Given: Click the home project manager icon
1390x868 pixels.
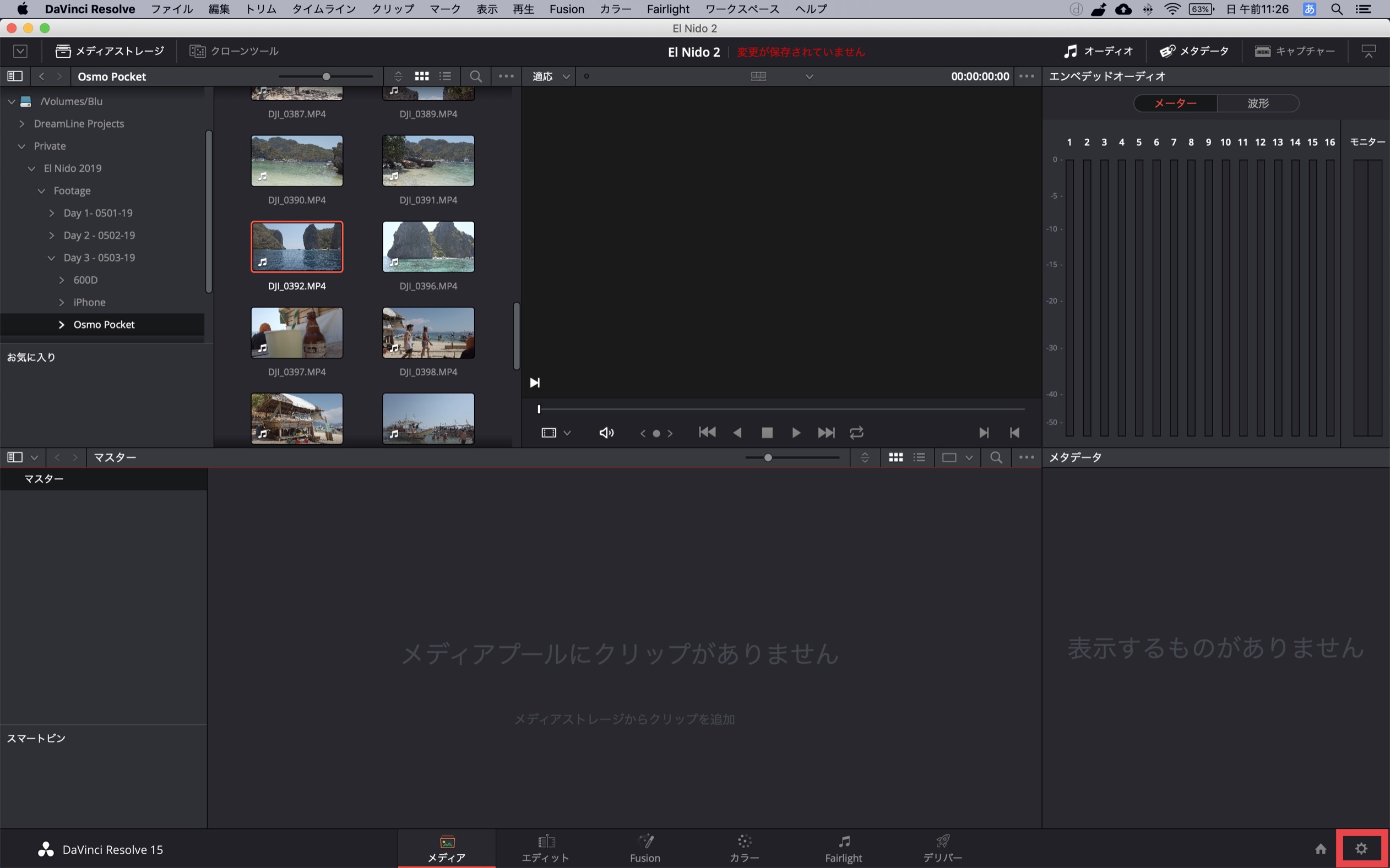Looking at the screenshot, I should point(1321,849).
